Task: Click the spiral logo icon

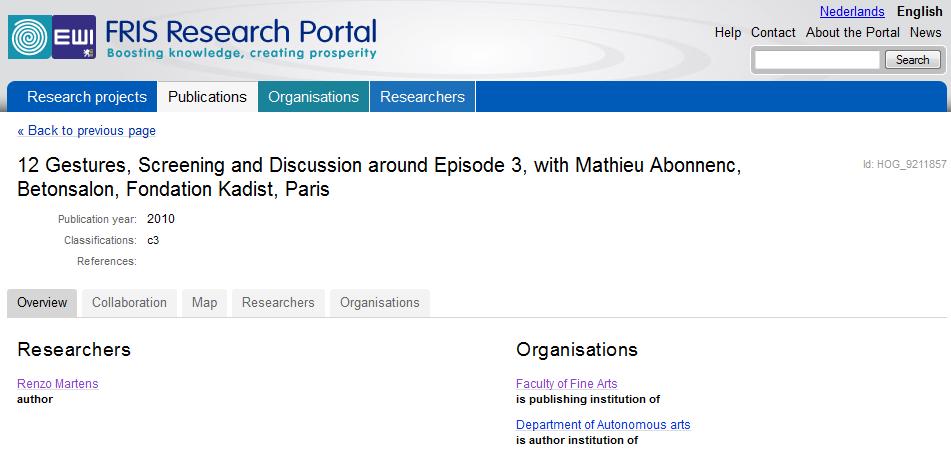Action: pyautogui.click(x=29, y=37)
